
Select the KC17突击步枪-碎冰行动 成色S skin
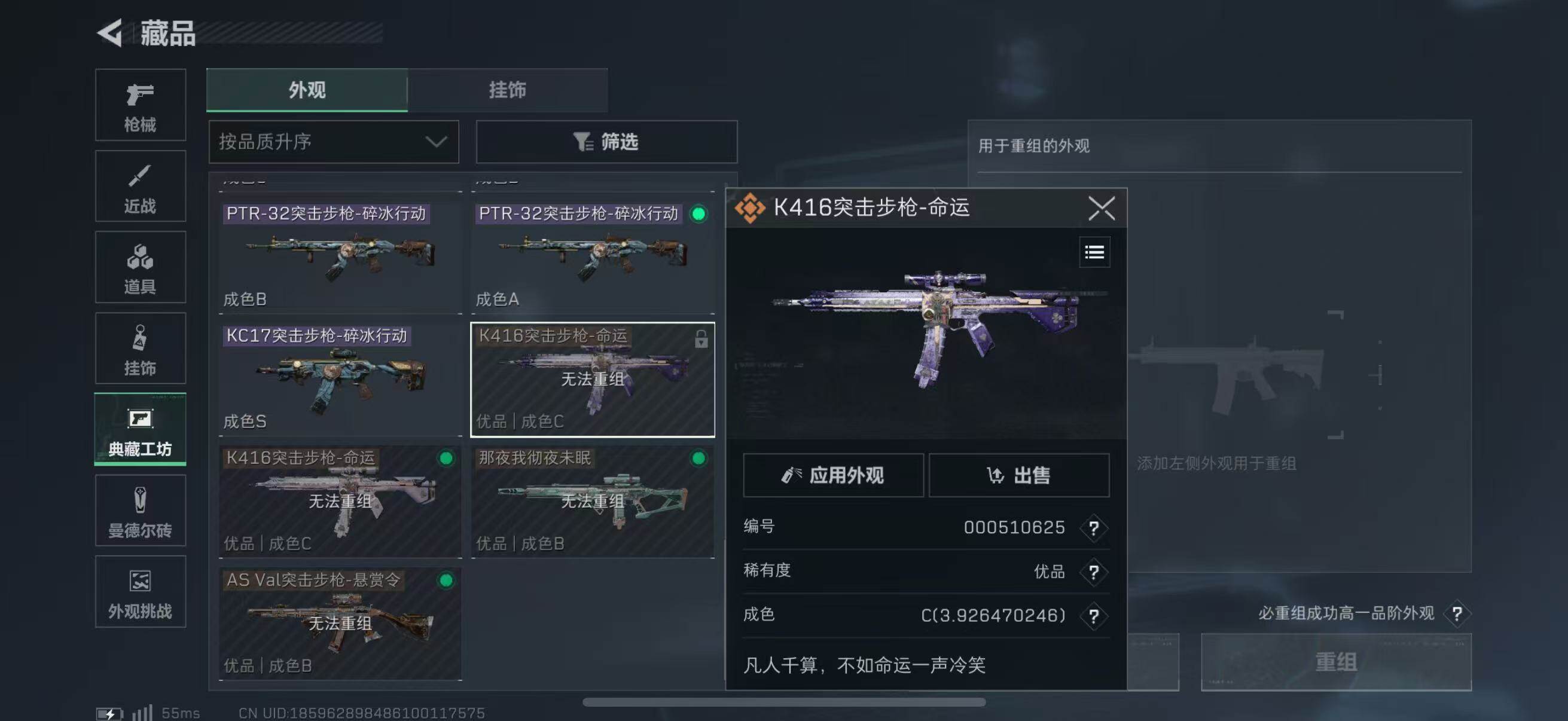(x=340, y=380)
